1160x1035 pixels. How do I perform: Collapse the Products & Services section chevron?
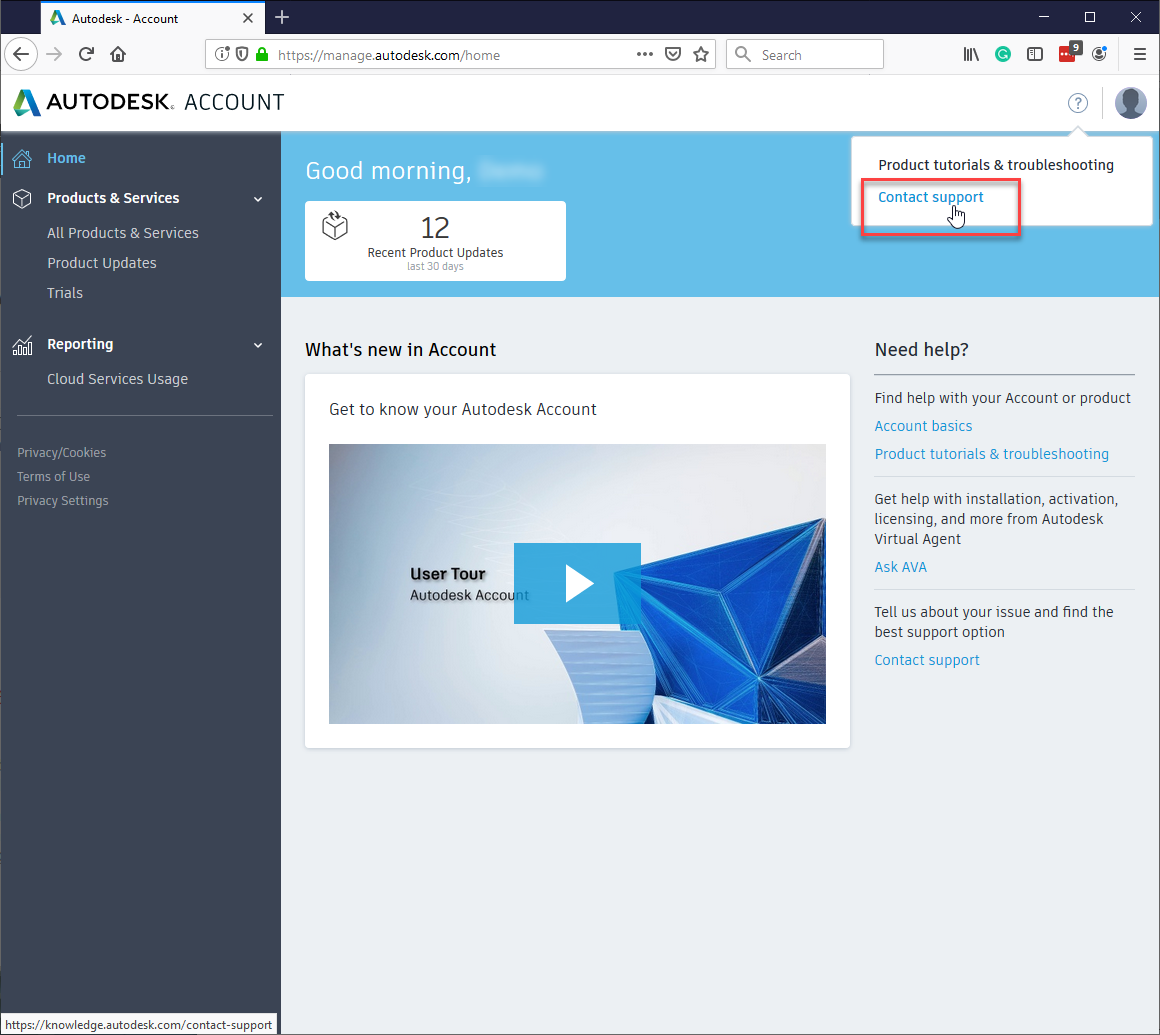click(x=257, y=199)
